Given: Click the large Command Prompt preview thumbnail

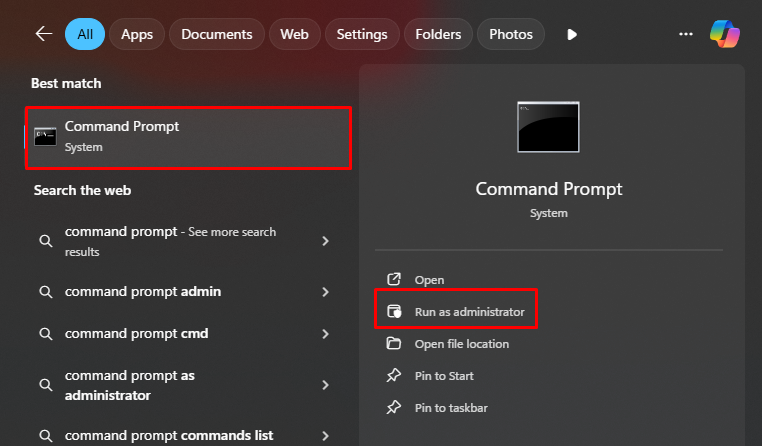Looking at the screenshot, I should pos(548,127).
